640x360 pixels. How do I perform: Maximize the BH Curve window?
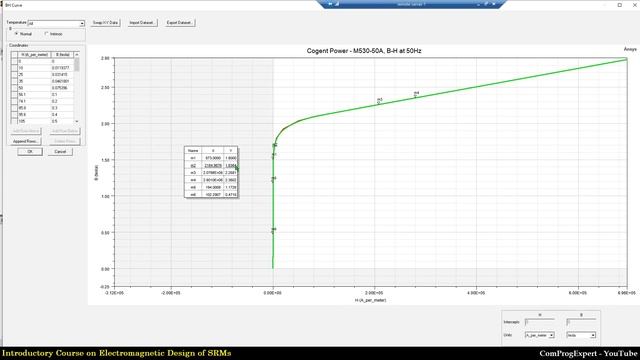point(620,5)
